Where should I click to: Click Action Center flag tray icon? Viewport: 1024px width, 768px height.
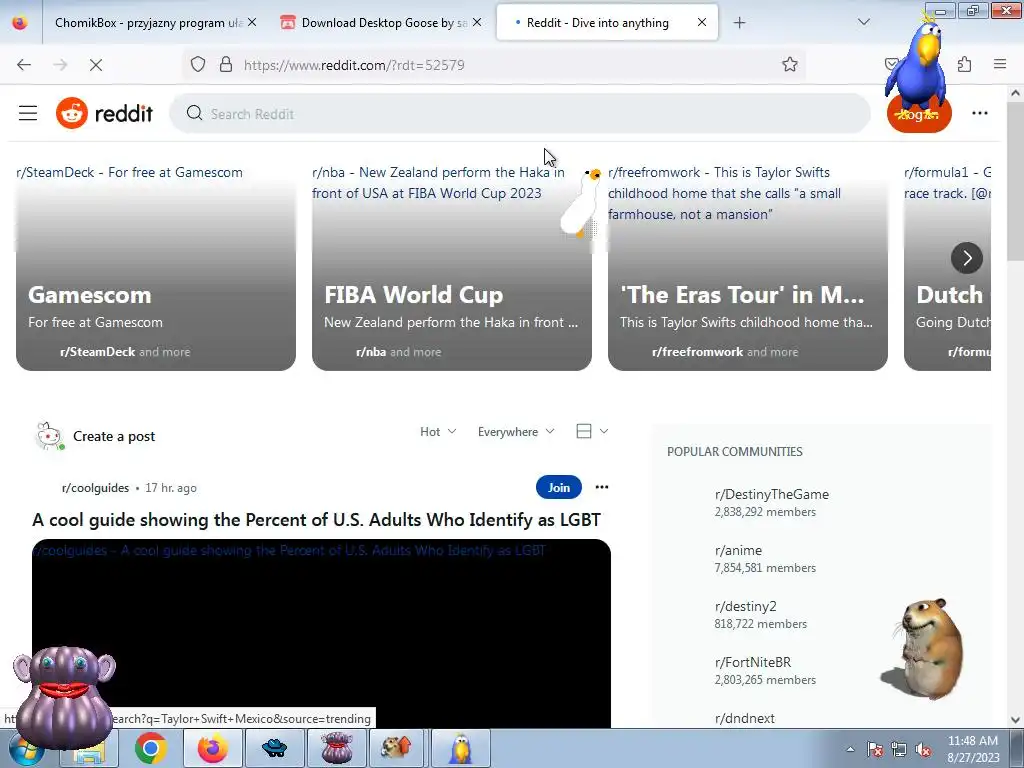click(874, 750)
